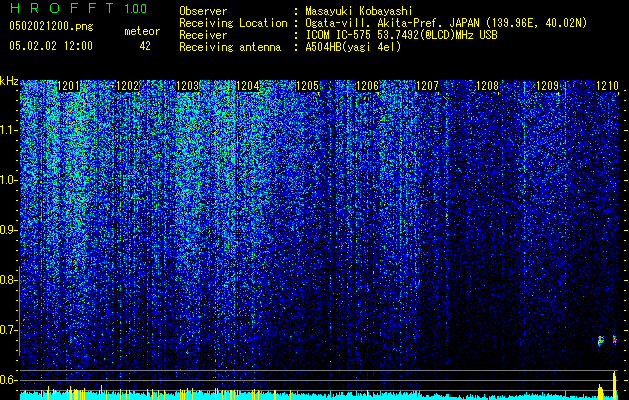Click the 1202 time marker
This screenshot has height=400, width=629.
point(128,86)
